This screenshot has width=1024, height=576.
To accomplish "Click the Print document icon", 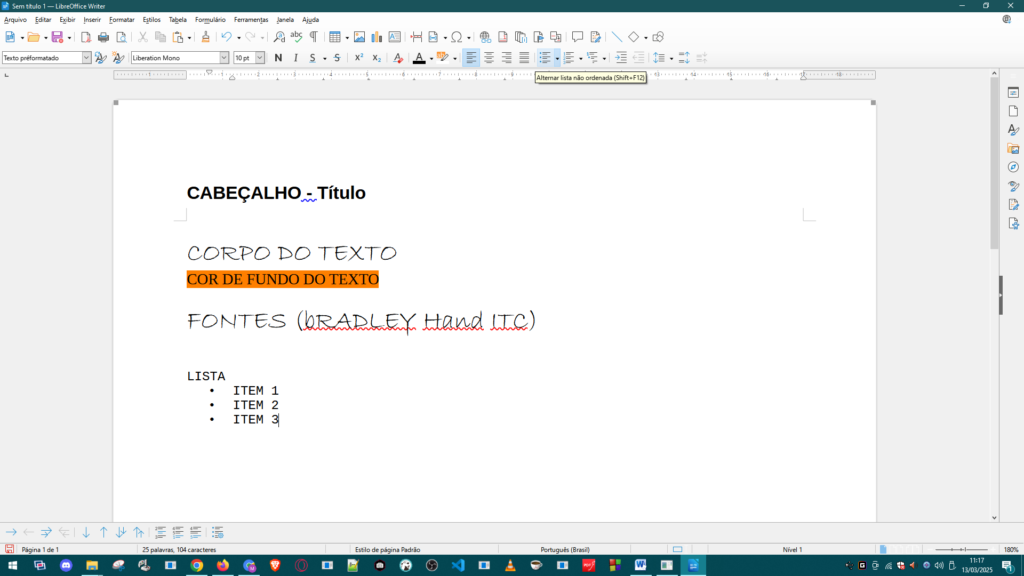I will point(103,37).
